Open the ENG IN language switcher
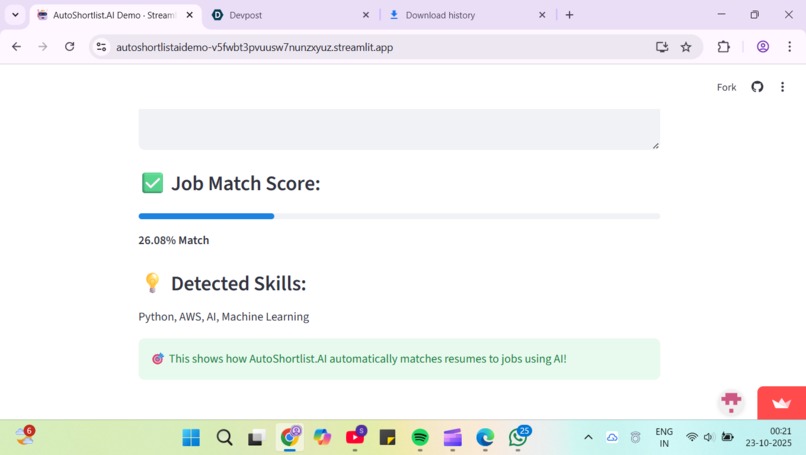Viewport: 806px width, 455px height. (x=664, y=438)
